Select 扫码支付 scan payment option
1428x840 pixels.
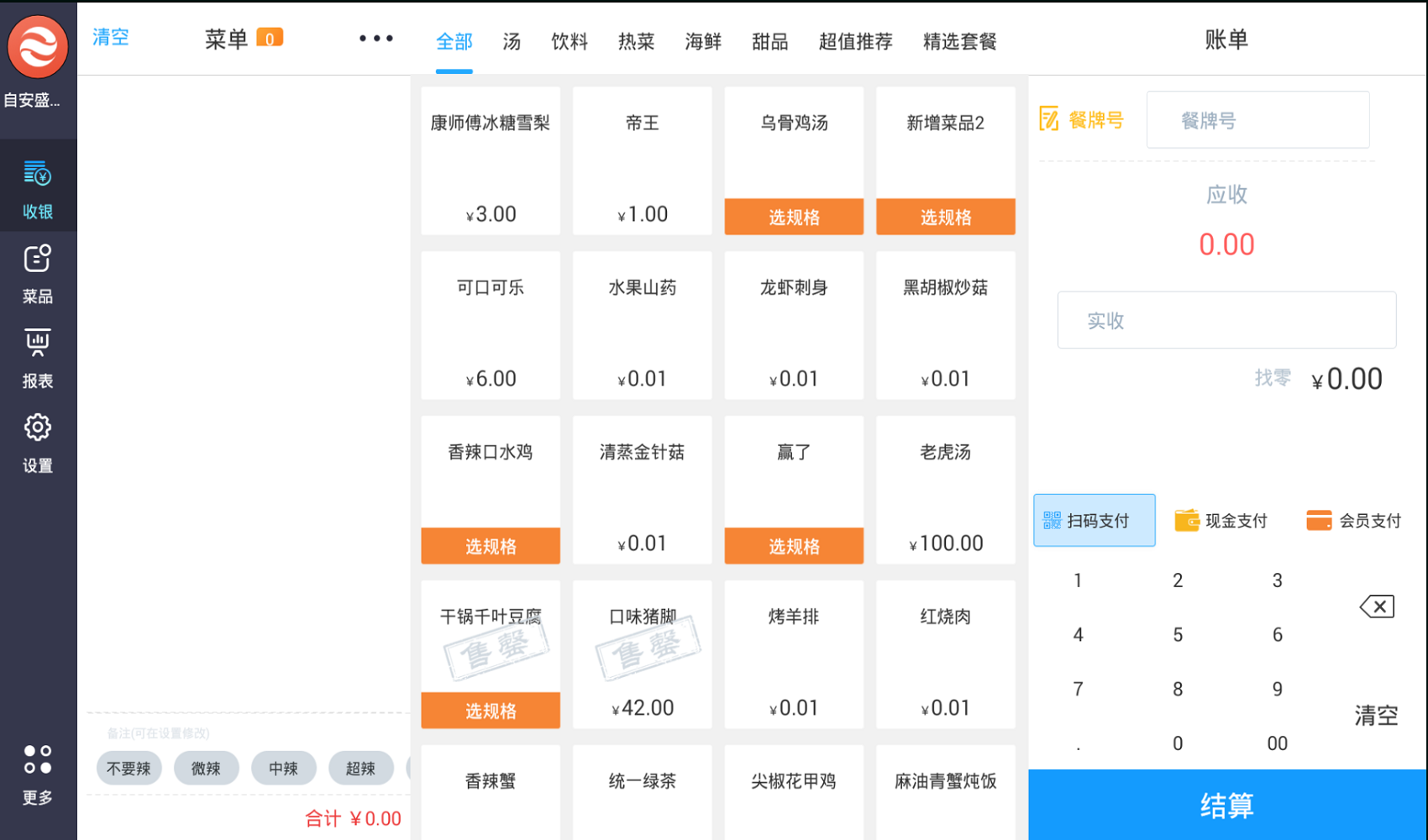[x=1095, y=521]
